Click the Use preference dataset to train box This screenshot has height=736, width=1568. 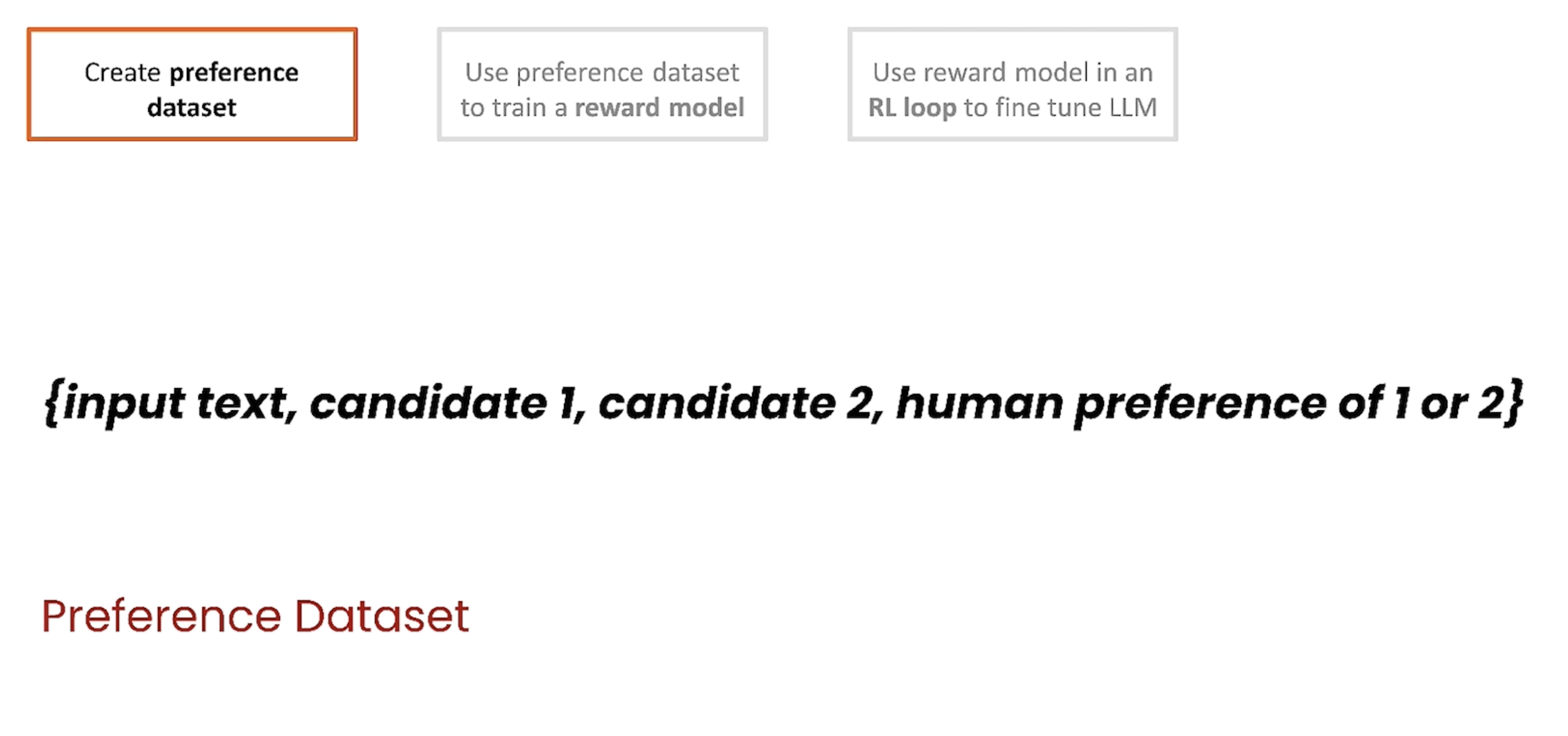pos(602,84)
